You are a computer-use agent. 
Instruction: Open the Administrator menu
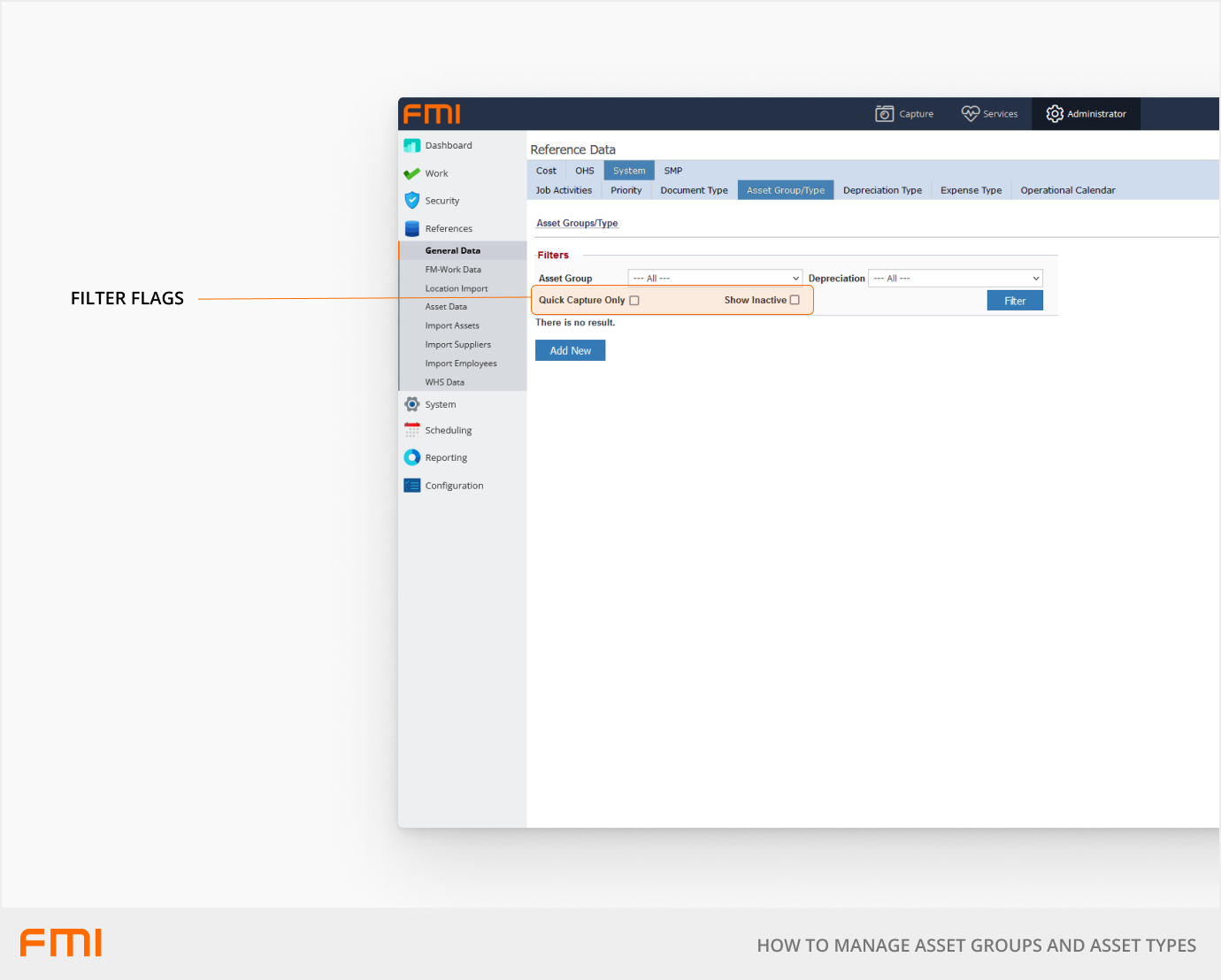(x=1086, y=114)
